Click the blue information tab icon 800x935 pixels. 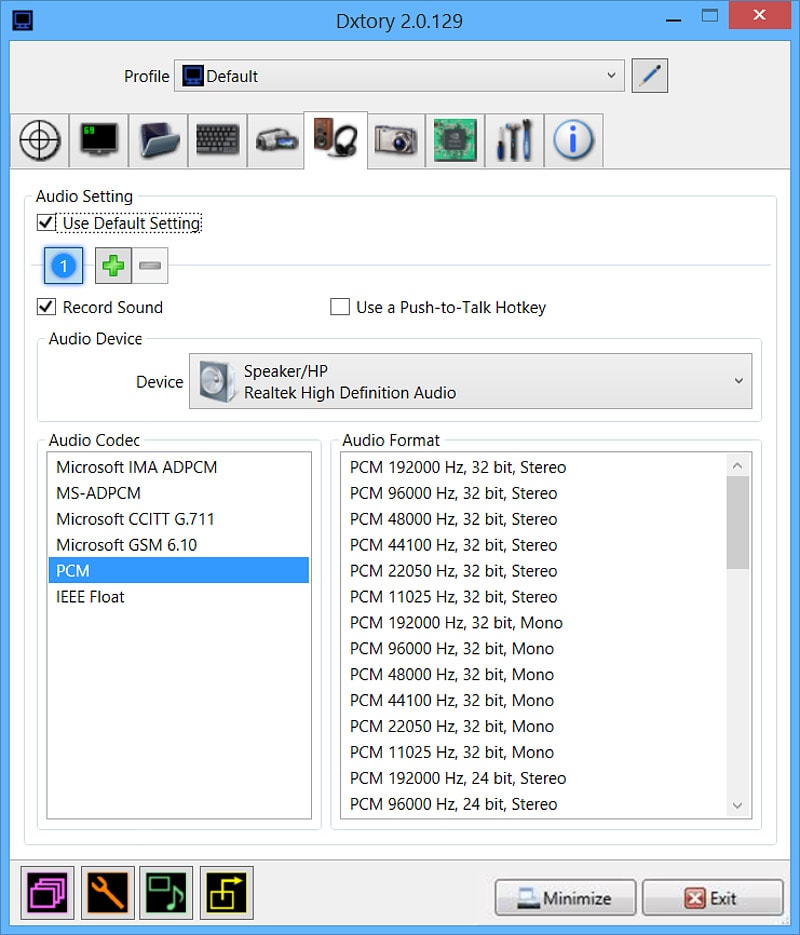573,140
